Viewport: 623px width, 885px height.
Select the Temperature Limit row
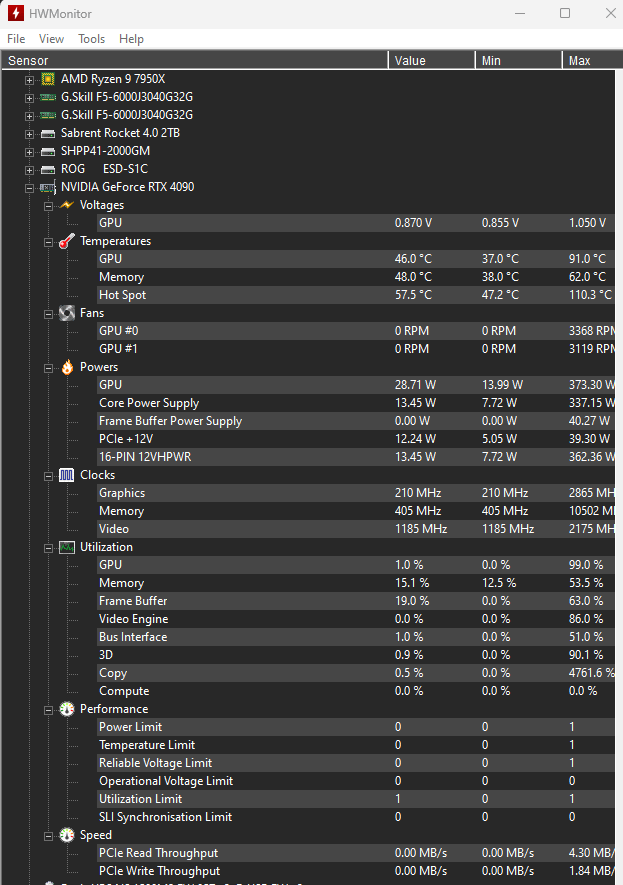(x=356, y=745)
